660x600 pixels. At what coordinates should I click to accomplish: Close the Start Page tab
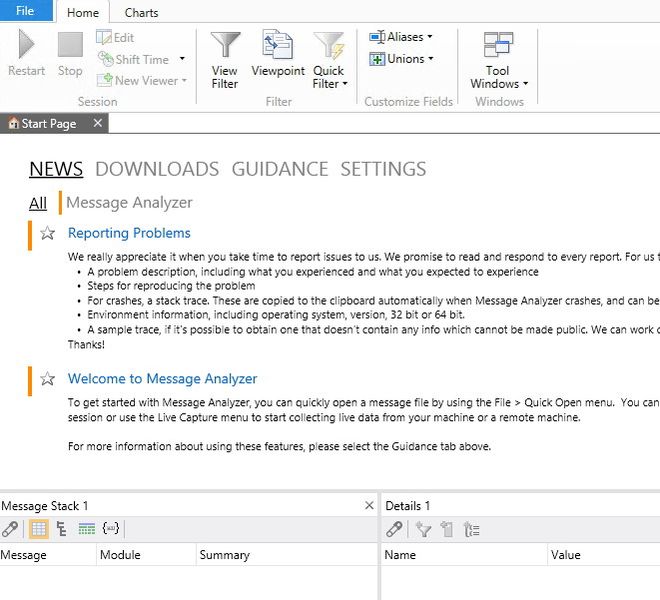pos(98,123)
